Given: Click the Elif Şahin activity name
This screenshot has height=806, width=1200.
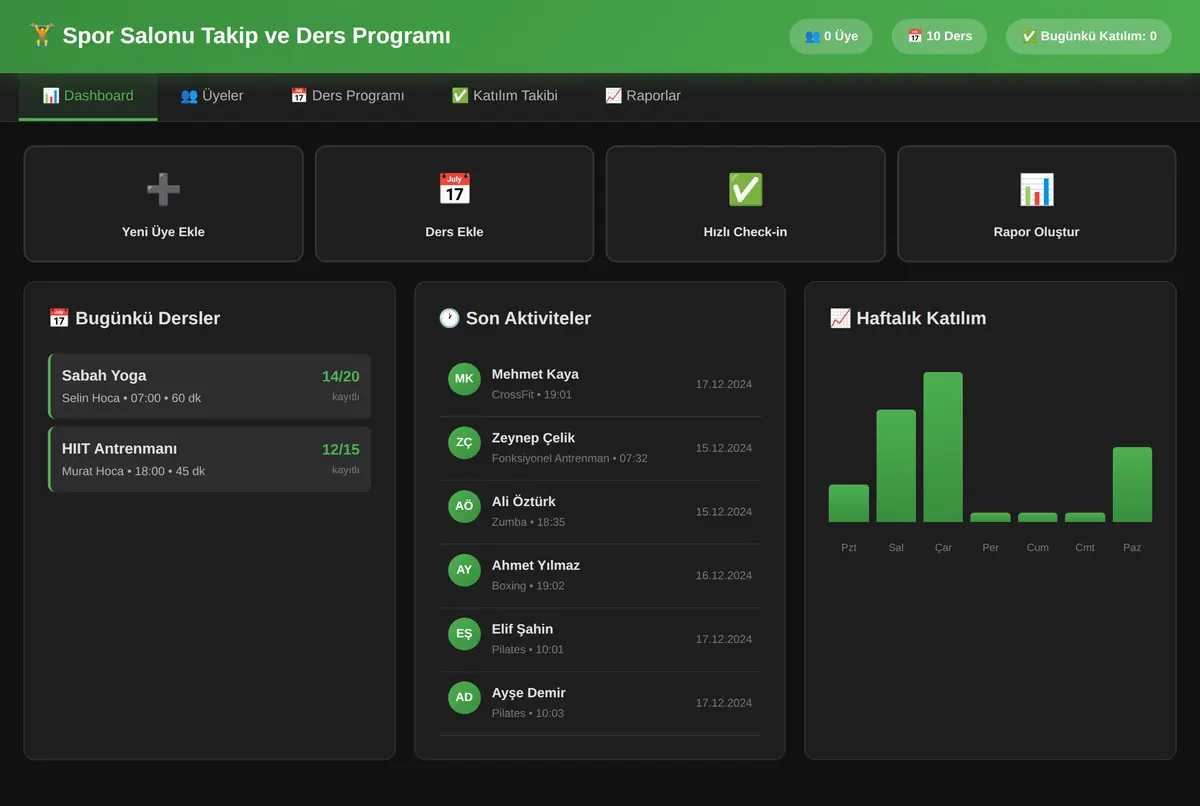Looking at the screenshot, I should [522, 629].
